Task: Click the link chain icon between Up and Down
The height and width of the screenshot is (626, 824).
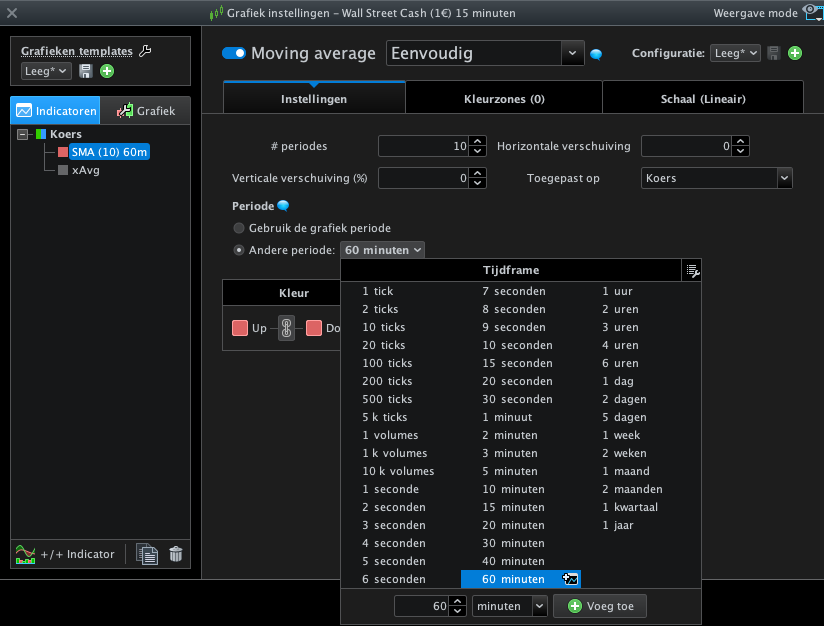Action: (286, 328)
